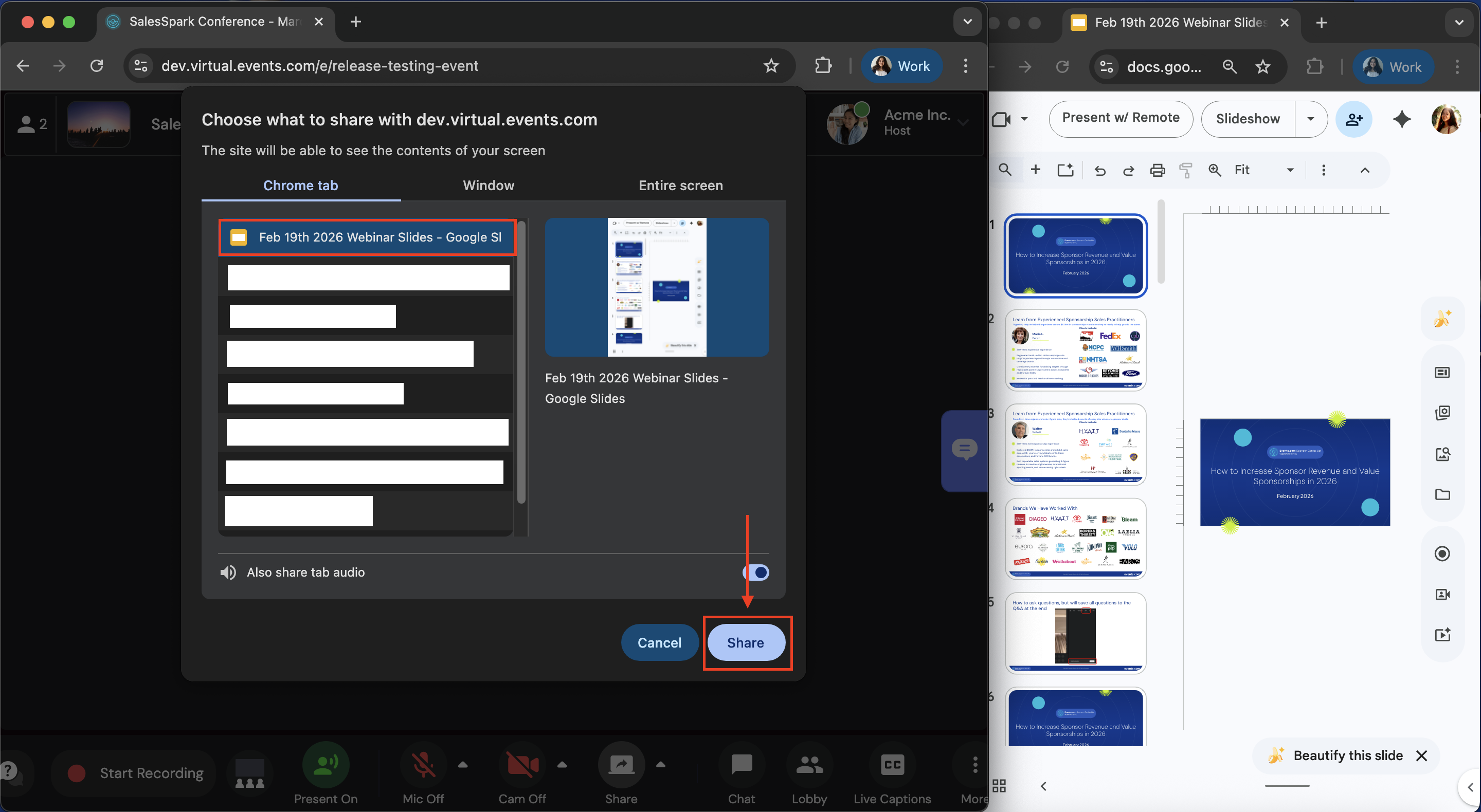The height and width of the screenshot is (812, 1481).
Task: Select slide 4 Brands We Have Worked With
Action: [1075, 539]
